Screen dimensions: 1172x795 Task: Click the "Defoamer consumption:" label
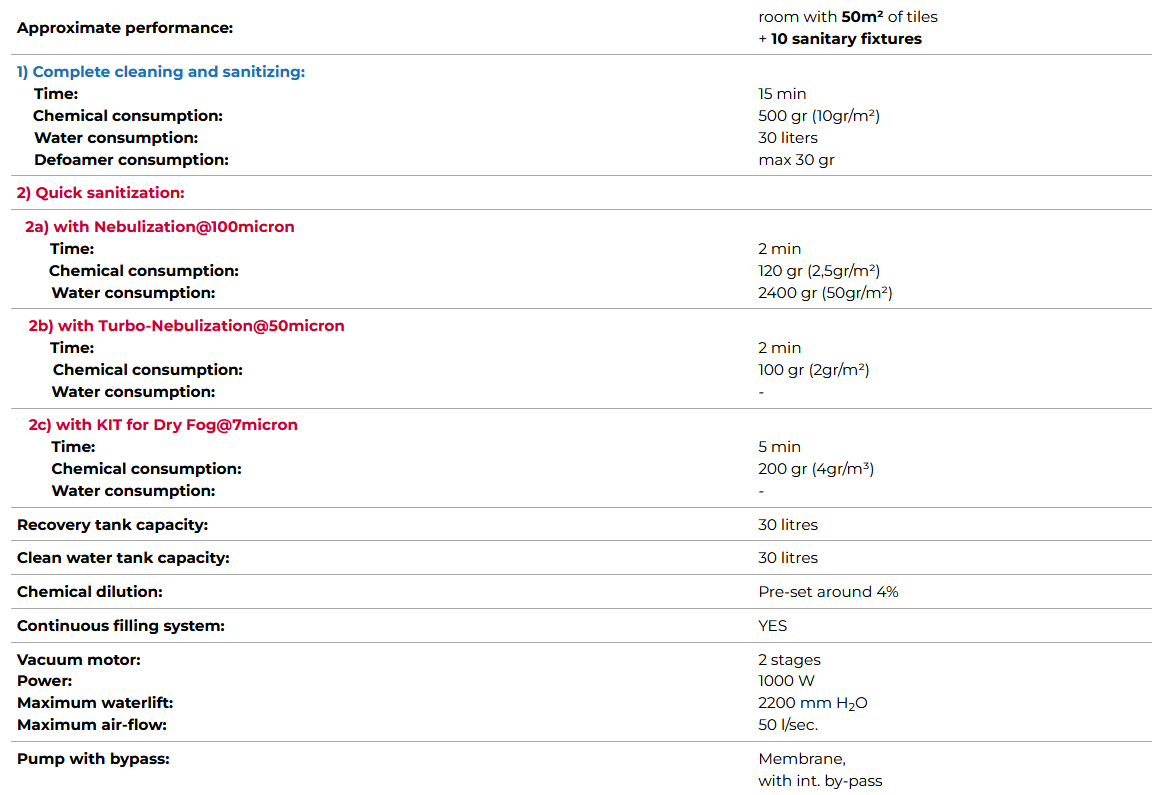(131, 160)
